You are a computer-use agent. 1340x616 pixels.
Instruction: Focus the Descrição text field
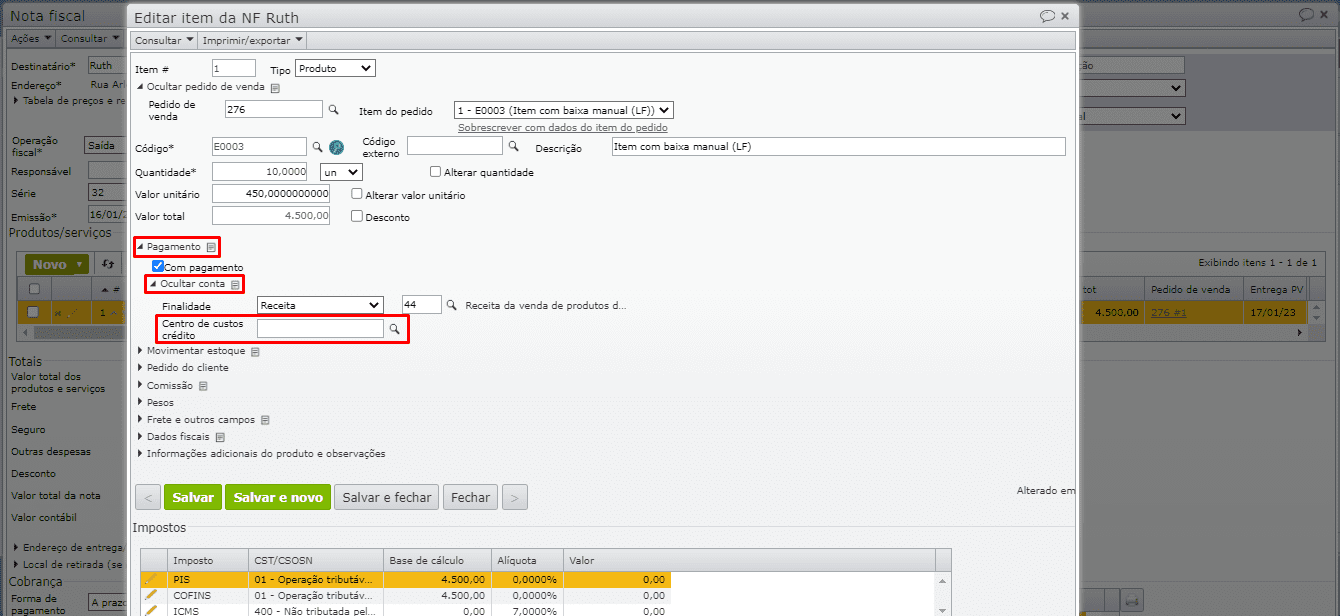coord(839,147)
